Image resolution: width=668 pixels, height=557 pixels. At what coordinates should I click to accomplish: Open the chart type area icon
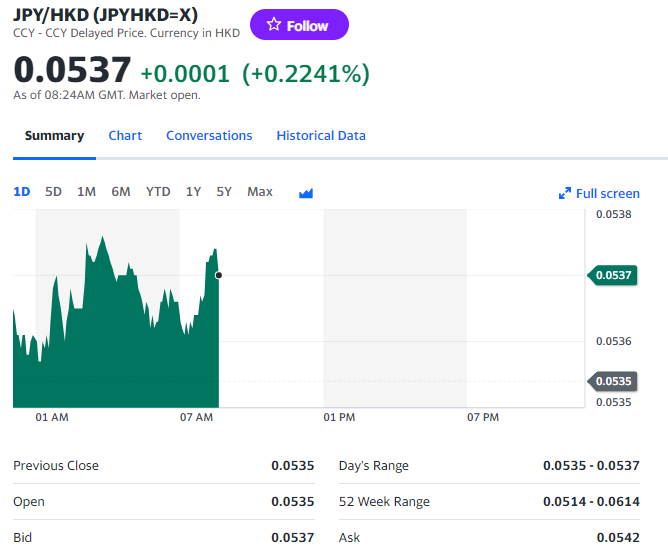(x=306, y=192)
